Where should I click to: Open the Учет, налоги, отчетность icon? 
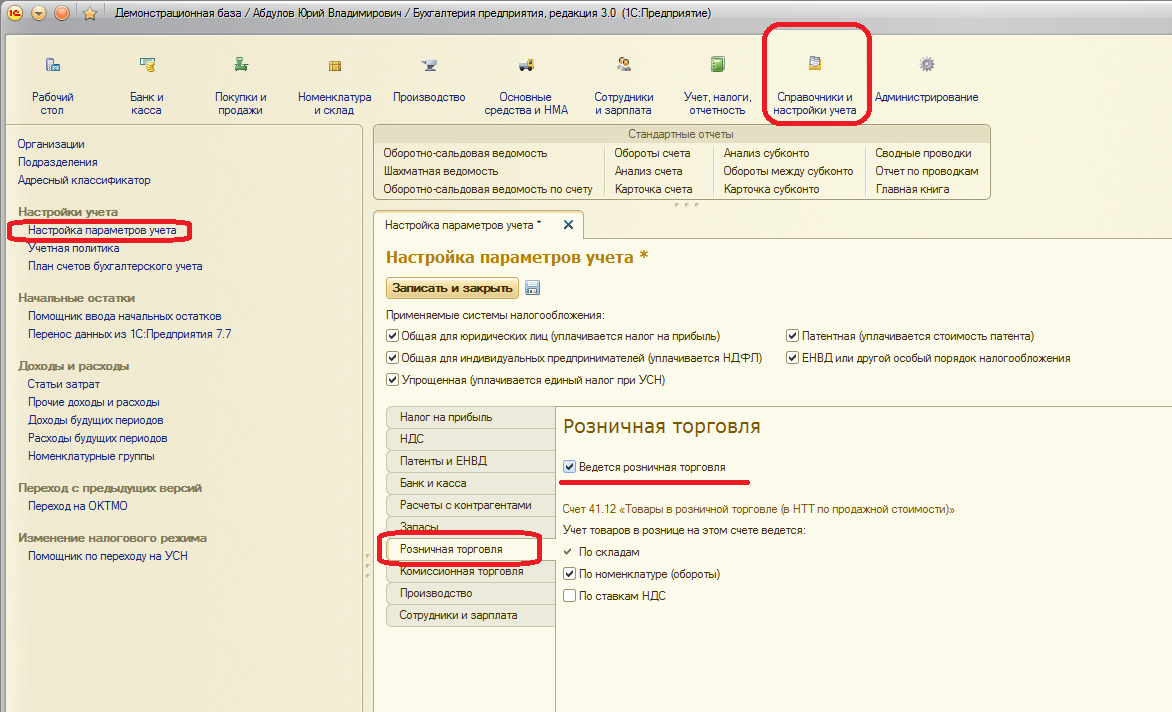click(x=718, y=65)
